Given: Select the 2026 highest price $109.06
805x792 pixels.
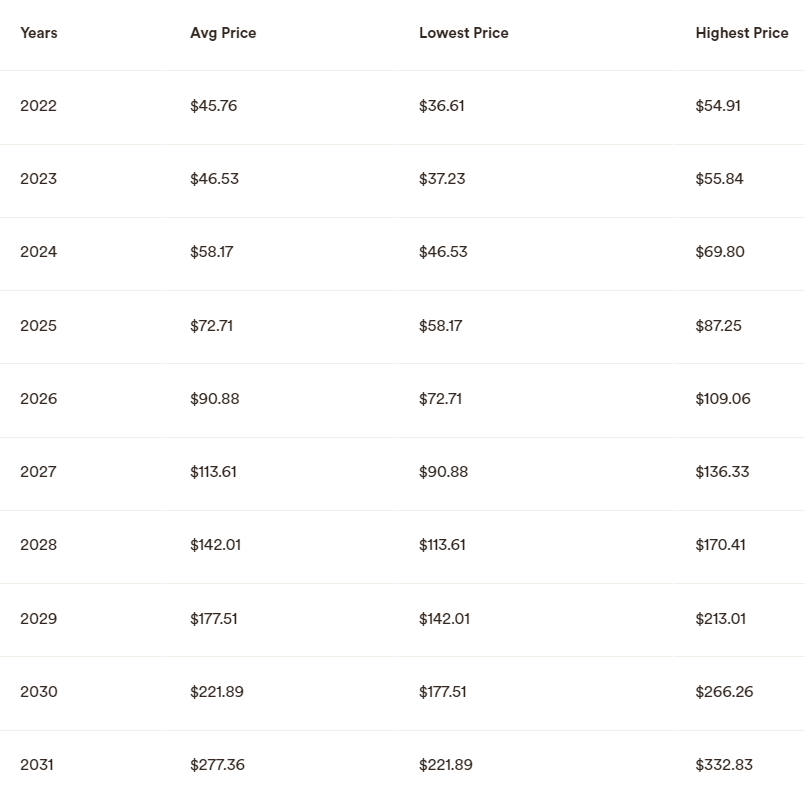Looking at the screenshot, I should pos(723,398).
